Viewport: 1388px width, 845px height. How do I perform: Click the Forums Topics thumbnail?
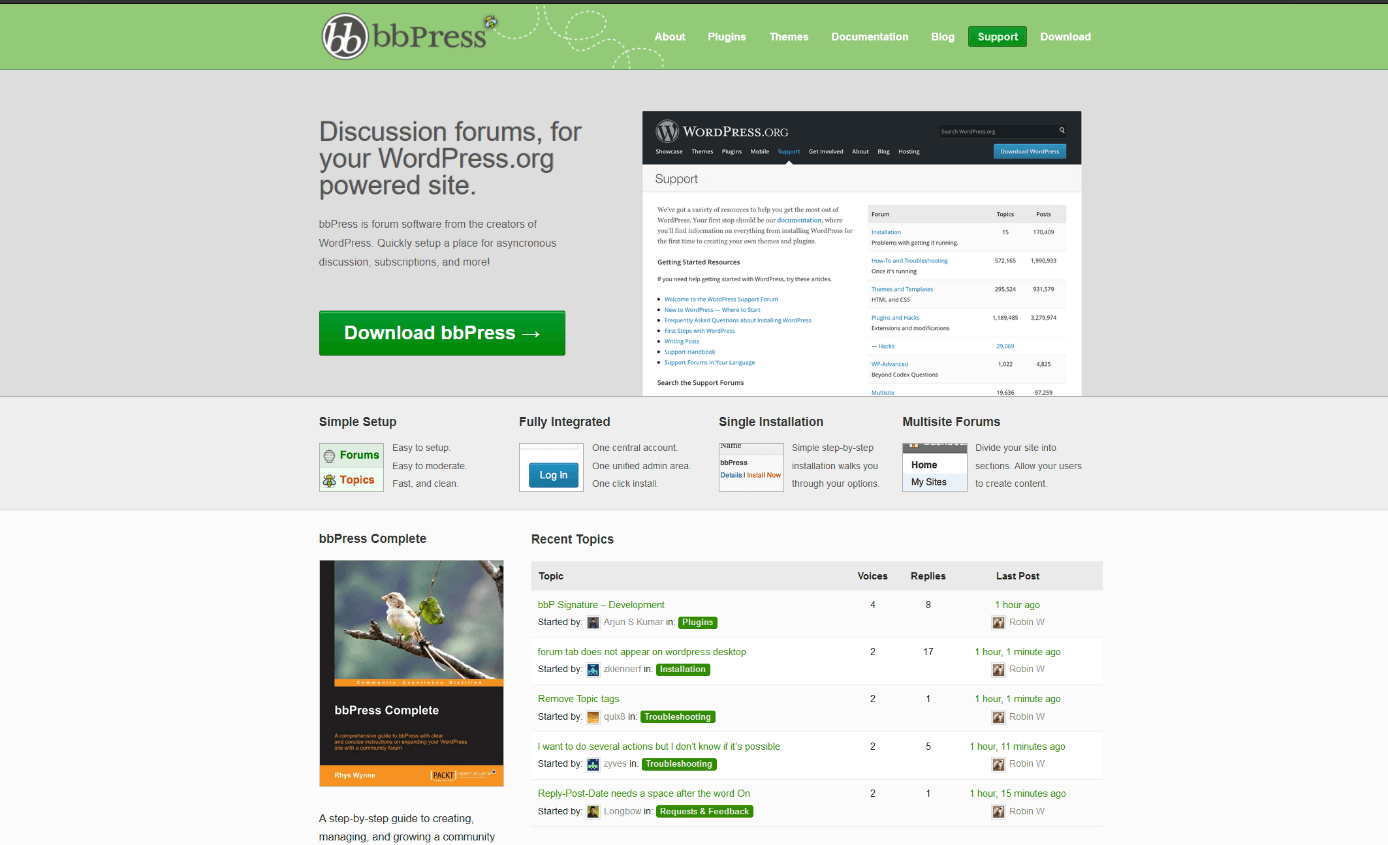351,467
